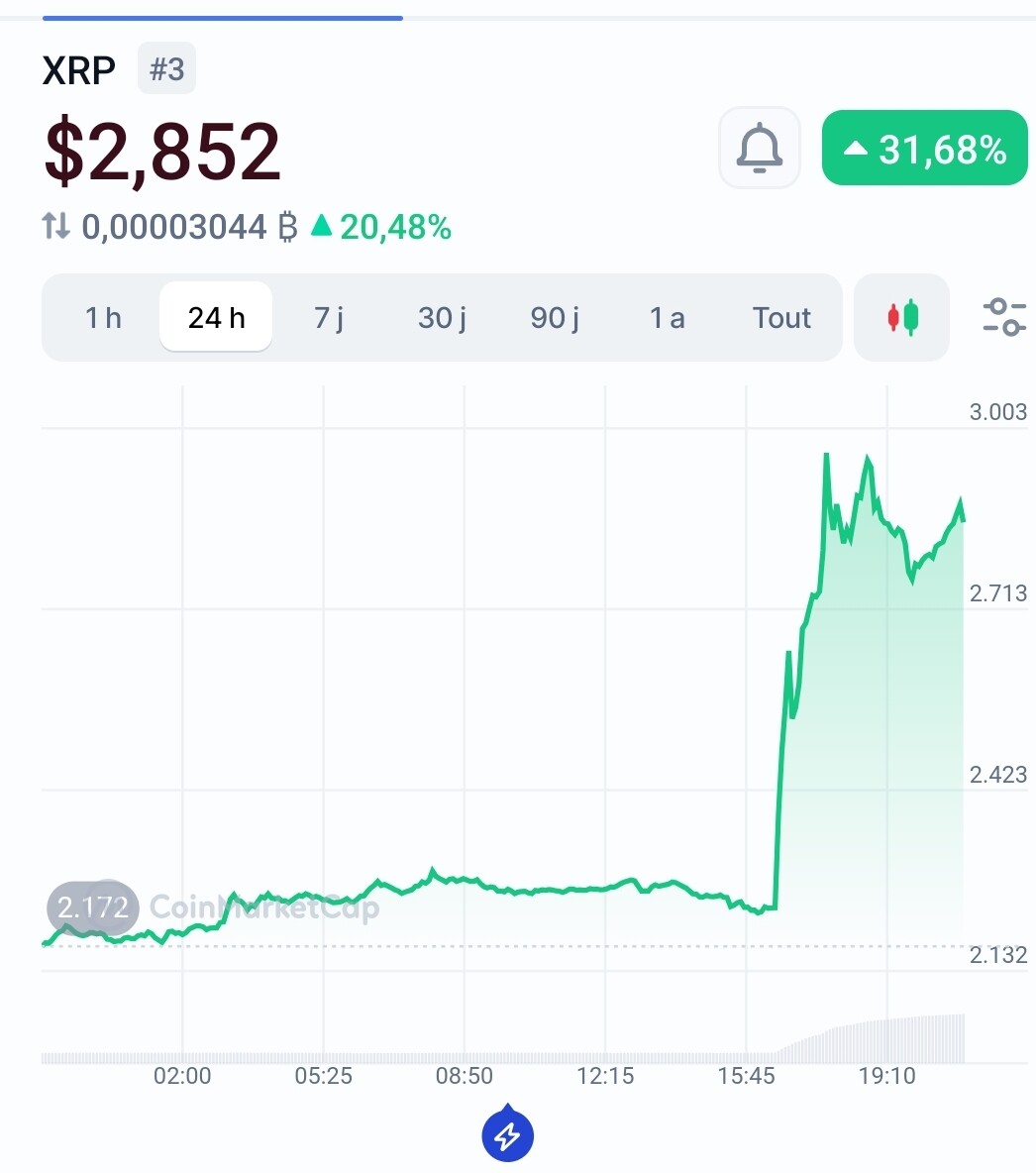This screenshot has width=1036, height=1173.
Task: Tap the price alert bell icon
Action: point(760,148)
